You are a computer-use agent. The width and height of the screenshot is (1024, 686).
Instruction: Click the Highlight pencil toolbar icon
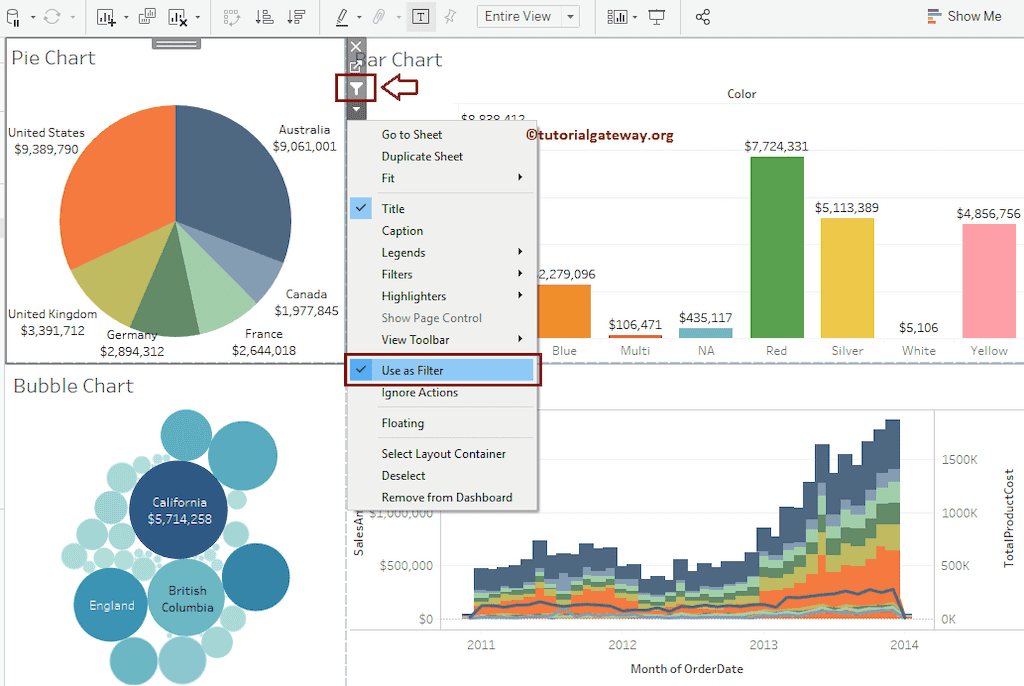tap(342, 17)
